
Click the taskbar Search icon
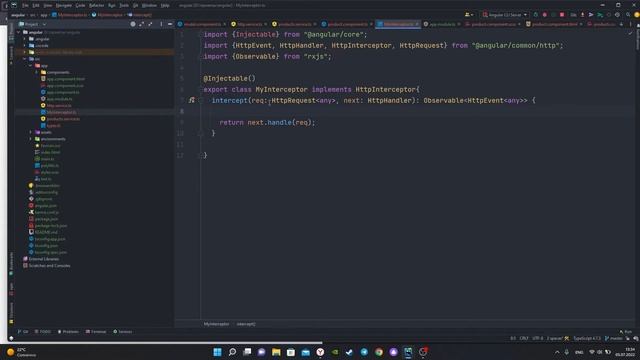(232, 352)
